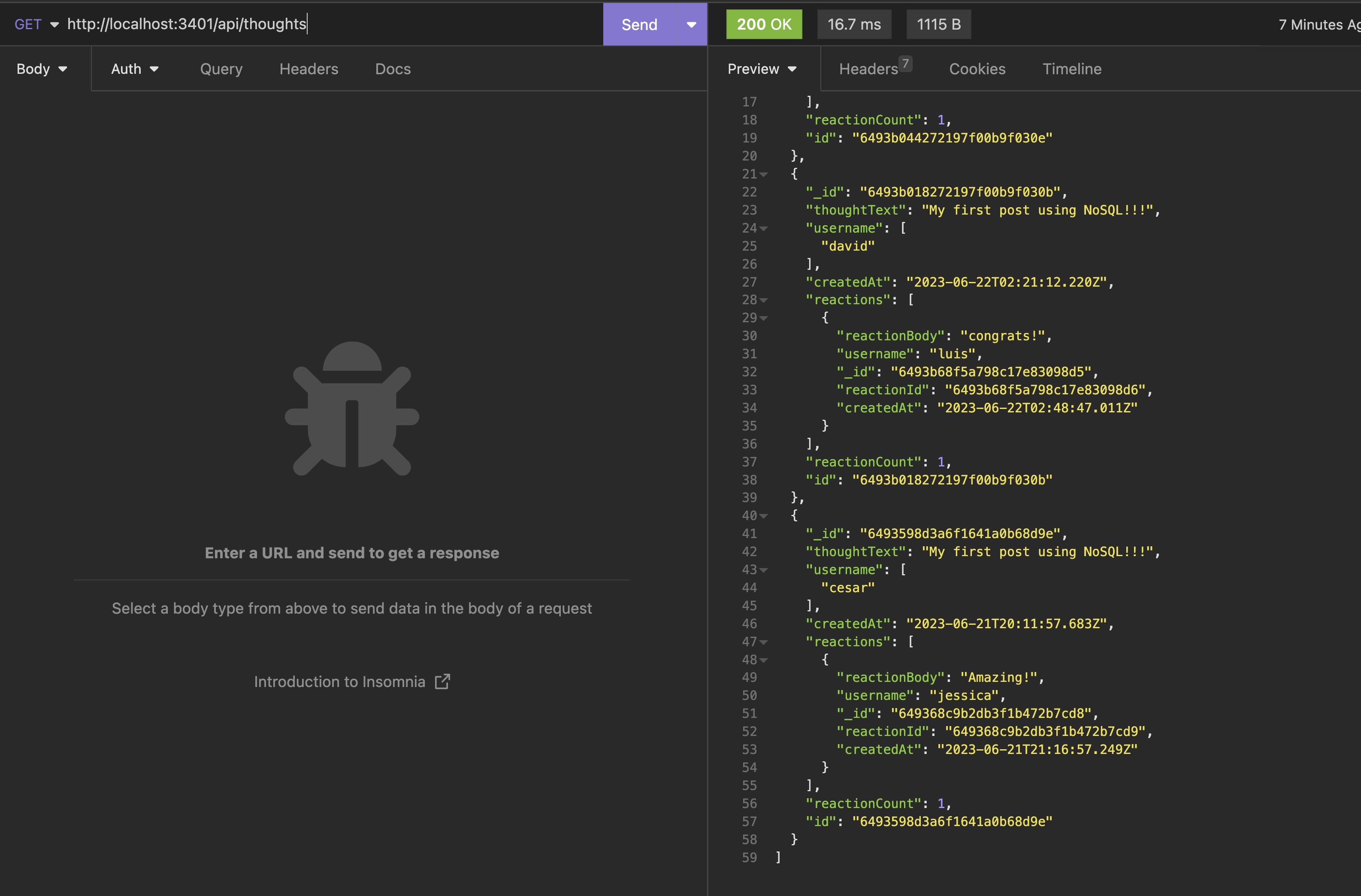Switch to the Query tab

pyautogui.click(x=221, y=69)
